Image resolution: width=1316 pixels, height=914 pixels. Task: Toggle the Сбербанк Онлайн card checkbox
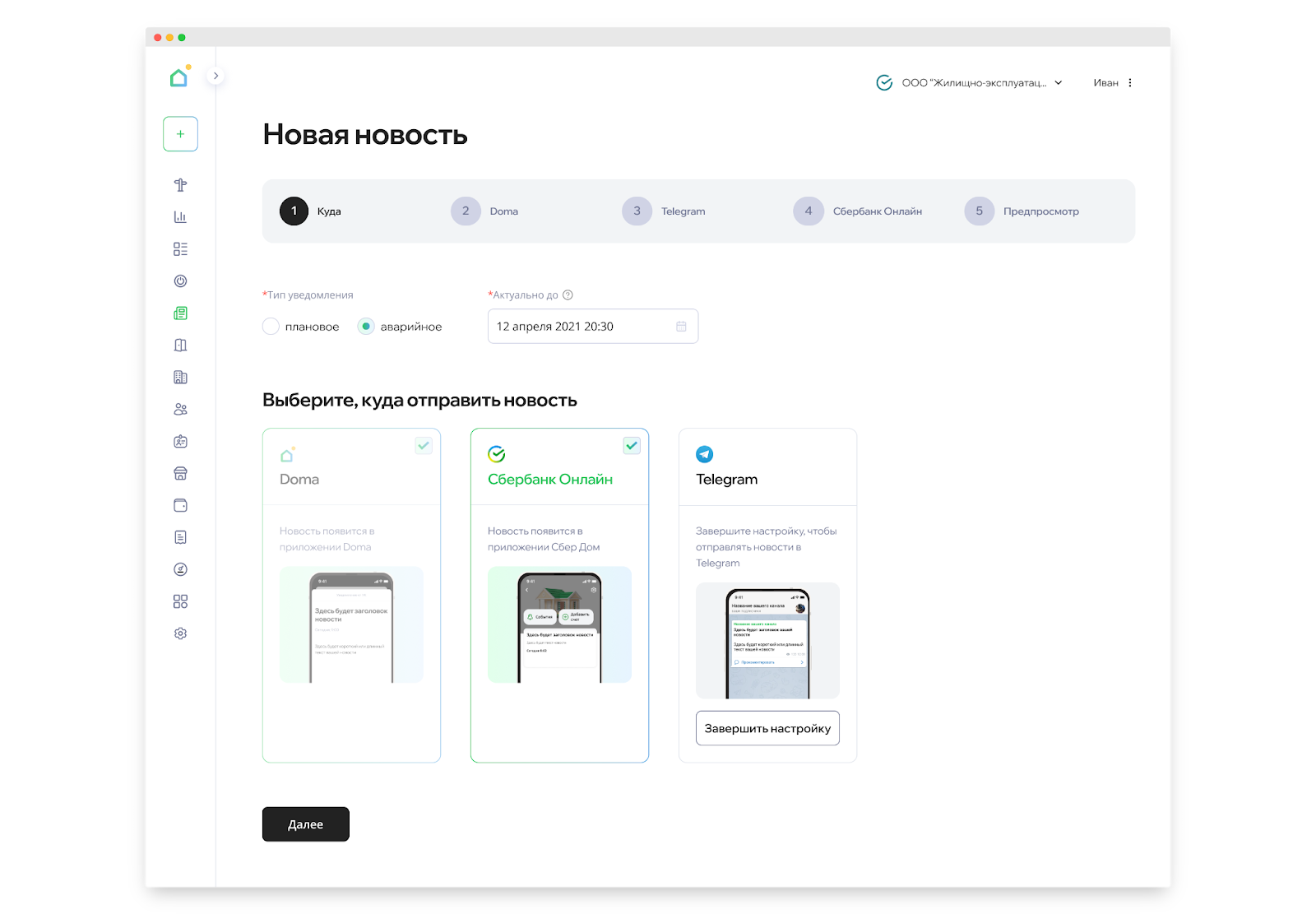(x=632, y=446)
